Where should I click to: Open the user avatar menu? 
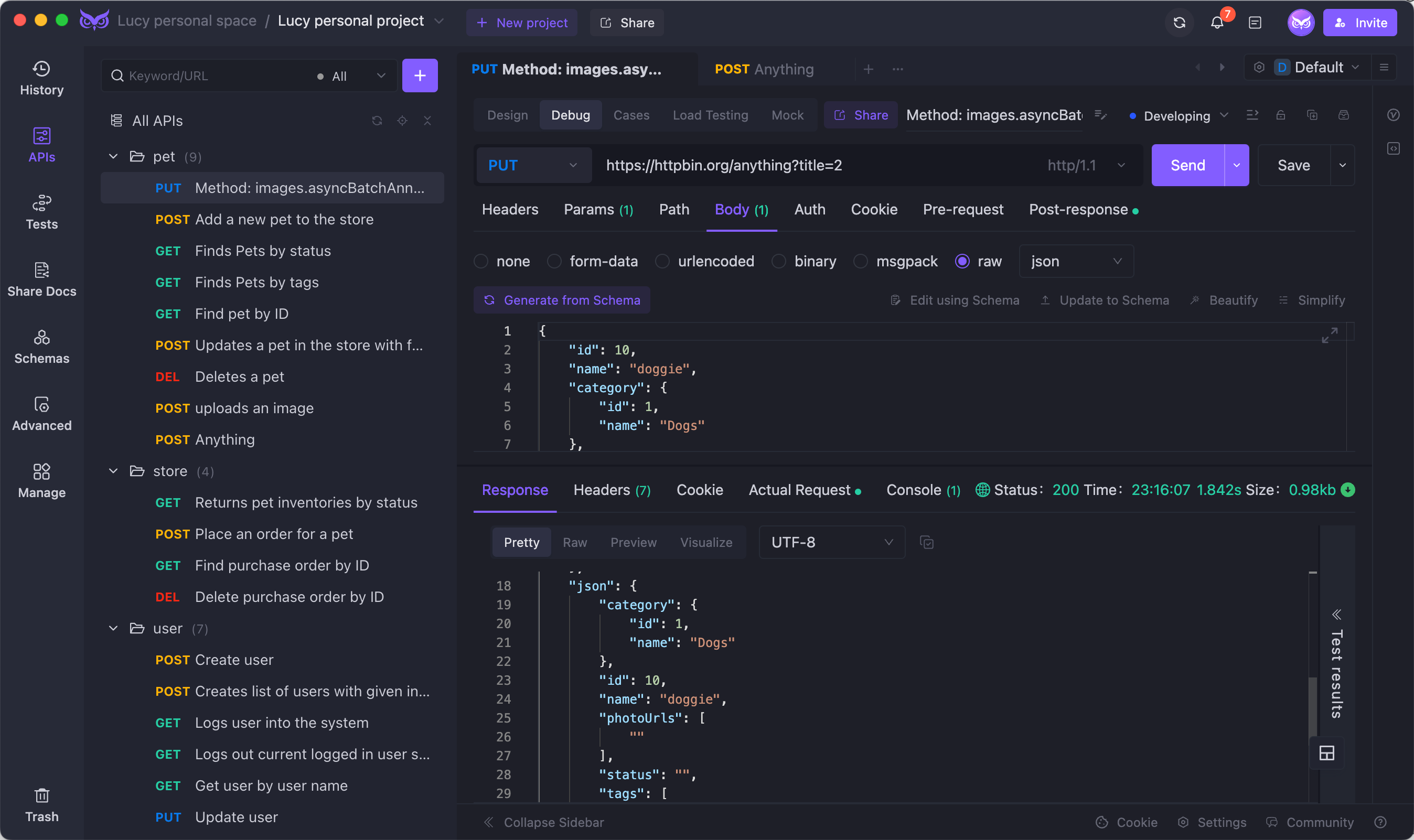[1301, 23]
